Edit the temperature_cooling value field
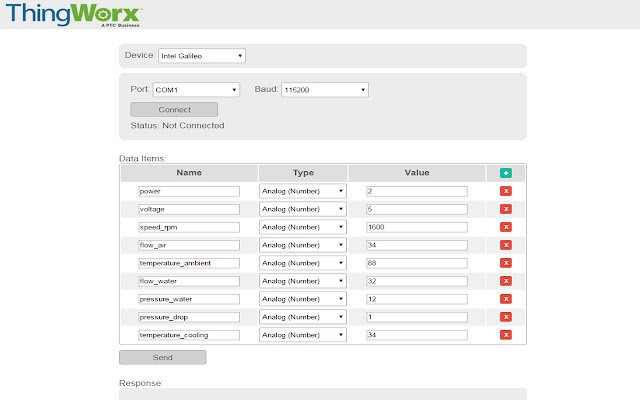 417,335
